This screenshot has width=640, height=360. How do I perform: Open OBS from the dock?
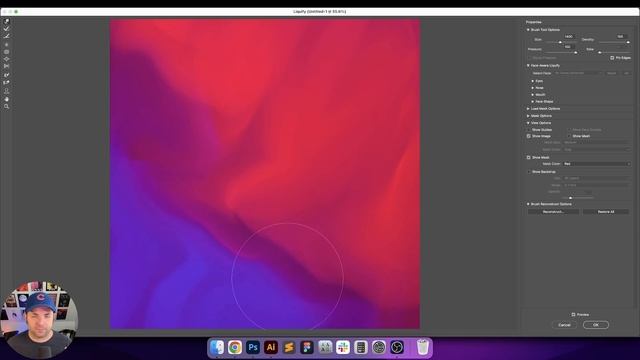click(x=397, y=347)
